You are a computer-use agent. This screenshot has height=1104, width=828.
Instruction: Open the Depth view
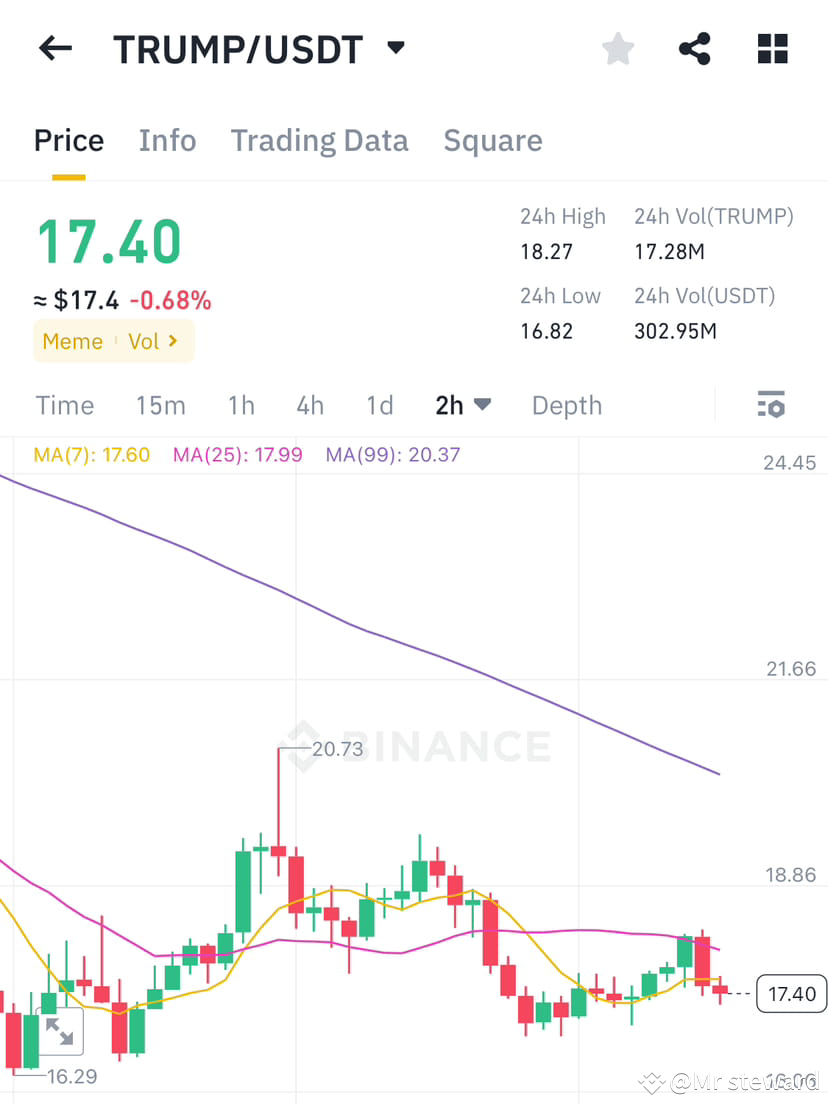click(x=566, y=405)
